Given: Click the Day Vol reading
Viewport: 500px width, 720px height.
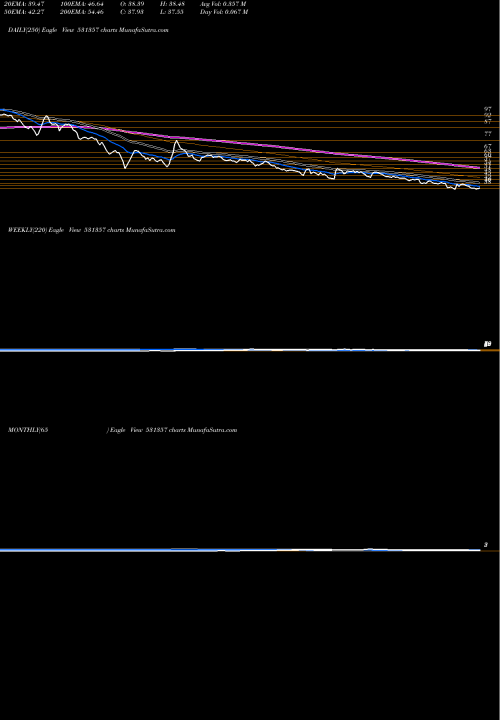Looking at the screenshot, I should (224, 12).
